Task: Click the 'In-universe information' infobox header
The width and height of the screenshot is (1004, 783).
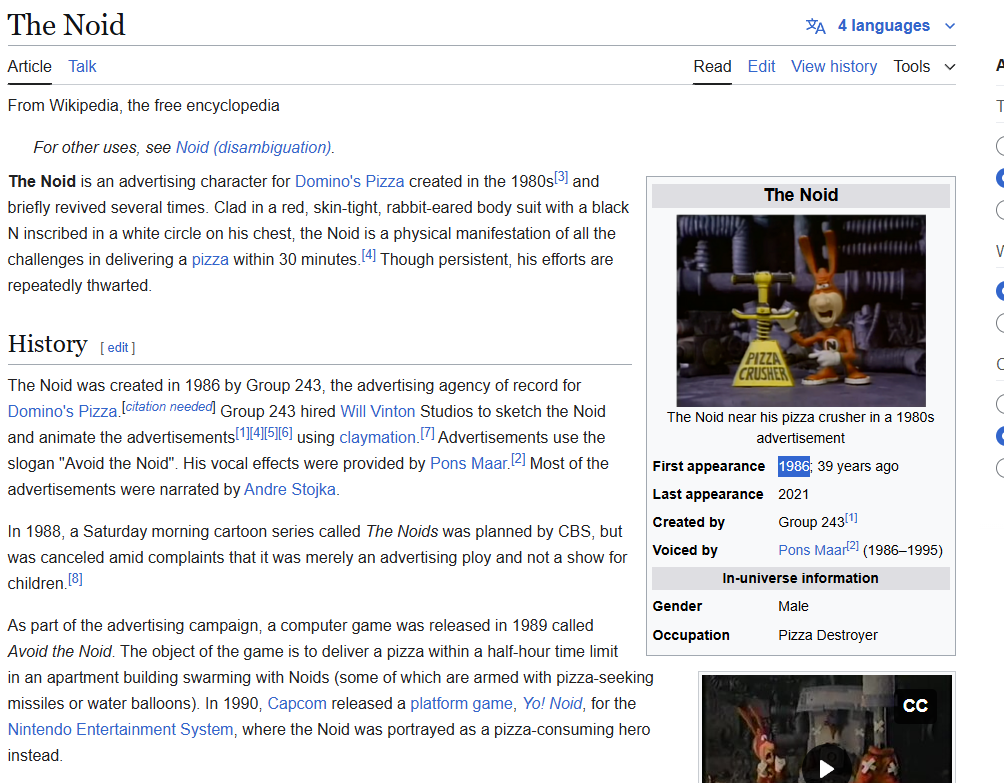Action: [800, 578]
